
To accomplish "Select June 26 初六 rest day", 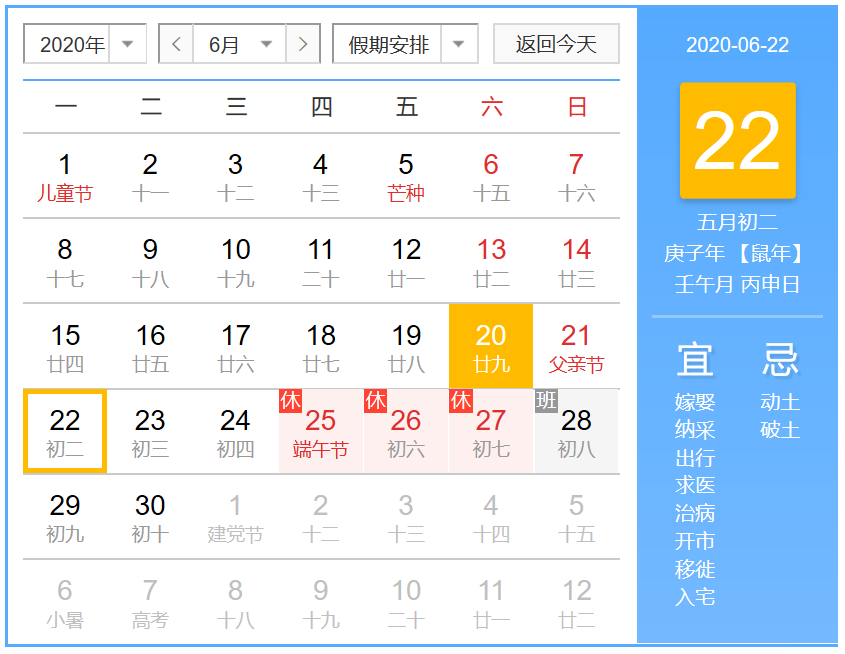I will coord(406,432).
